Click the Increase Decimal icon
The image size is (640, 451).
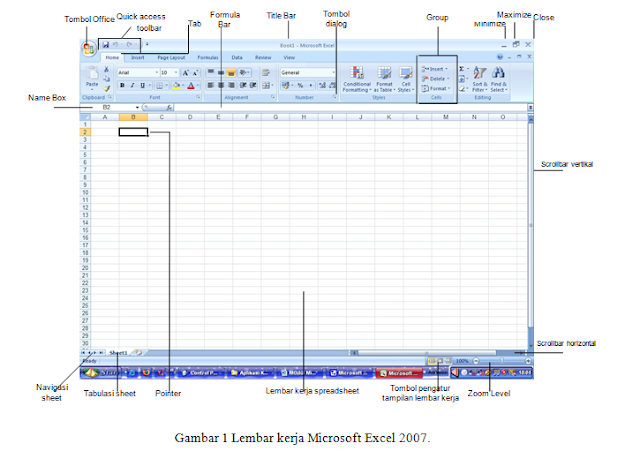click(322, 85)
